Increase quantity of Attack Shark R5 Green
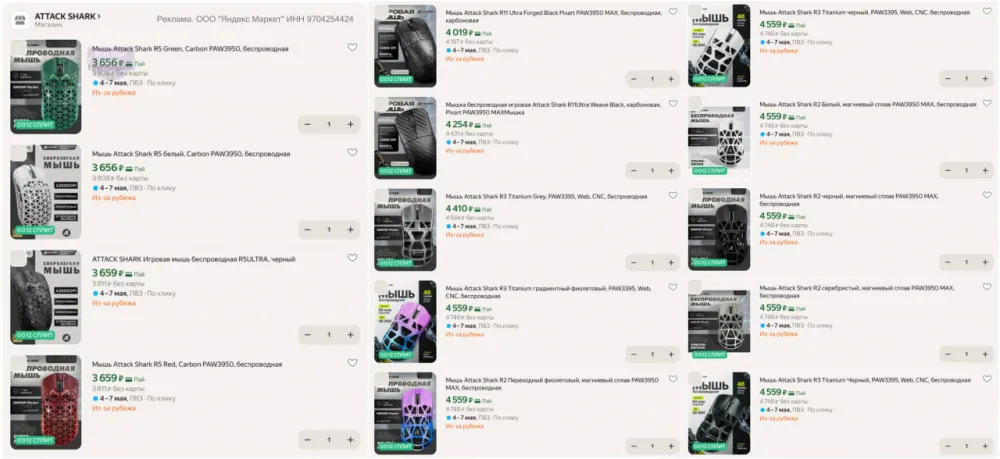1000x459 pixels. pos(350,124)
